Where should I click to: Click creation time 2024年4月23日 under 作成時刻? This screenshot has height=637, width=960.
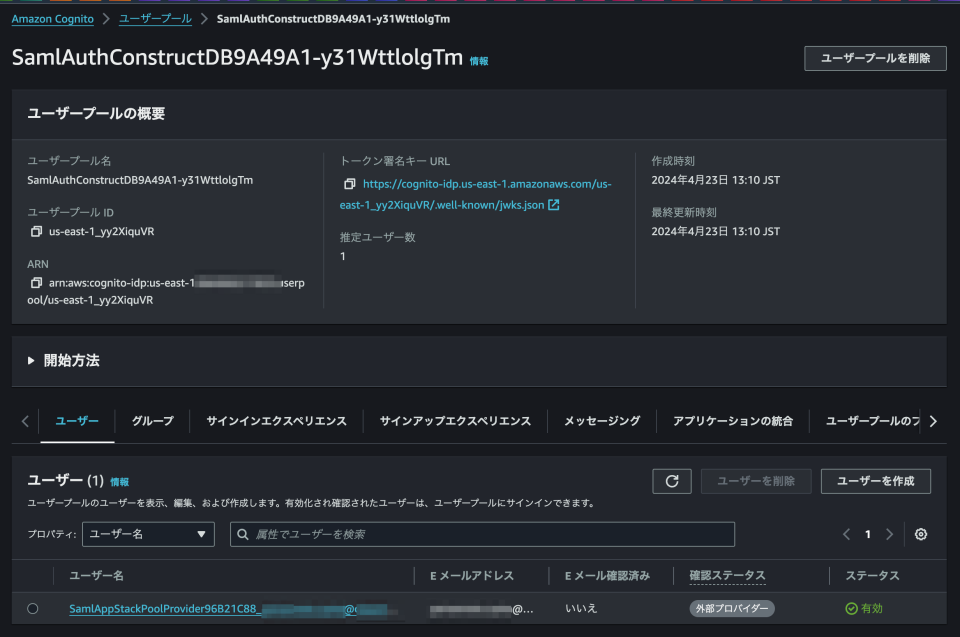click(716, 180)
